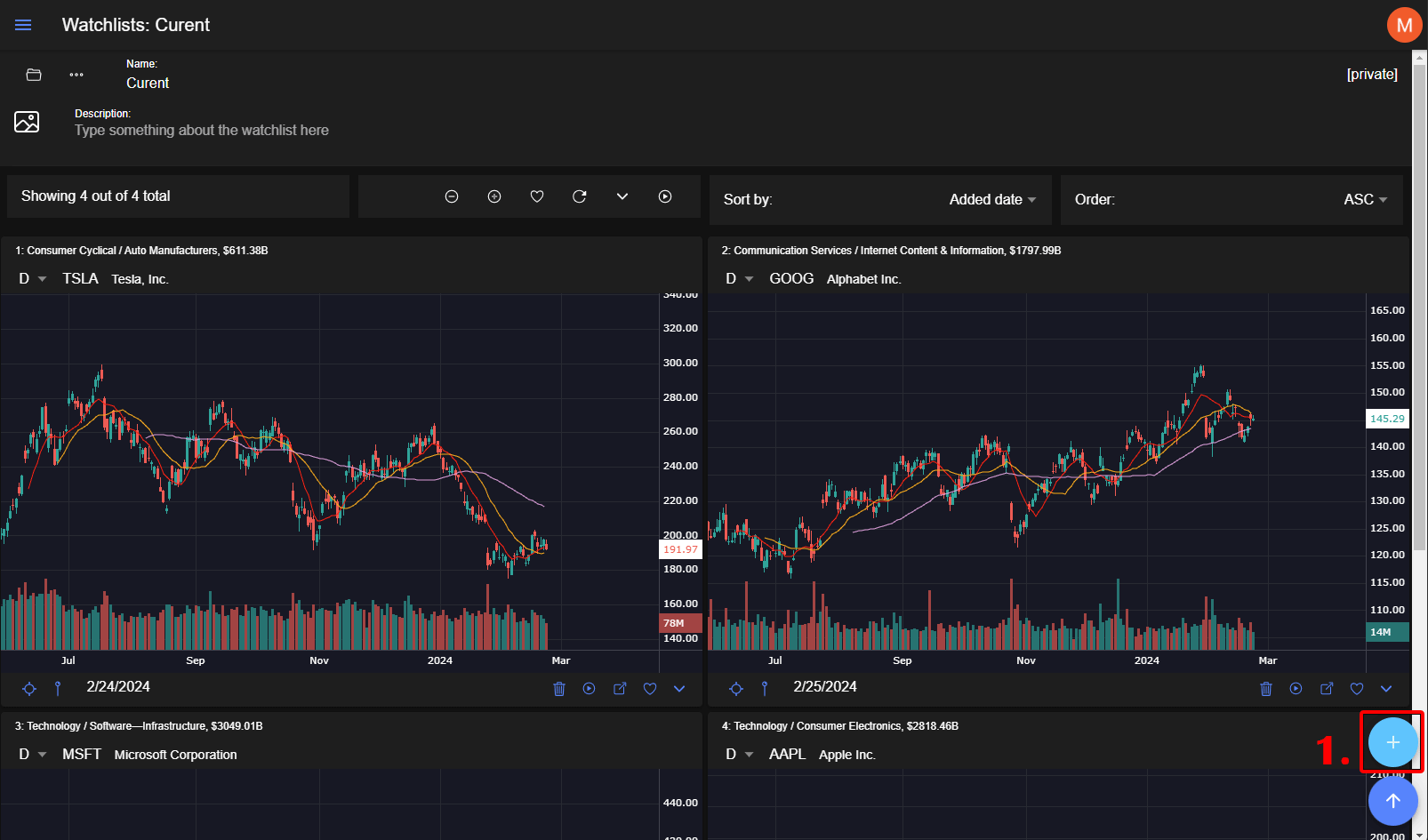The height and width of the screenshot is (840, 1428).
Task: Click Showing 4 out of 4 total text
Action: pyautogui.click(x=96, y=196)
